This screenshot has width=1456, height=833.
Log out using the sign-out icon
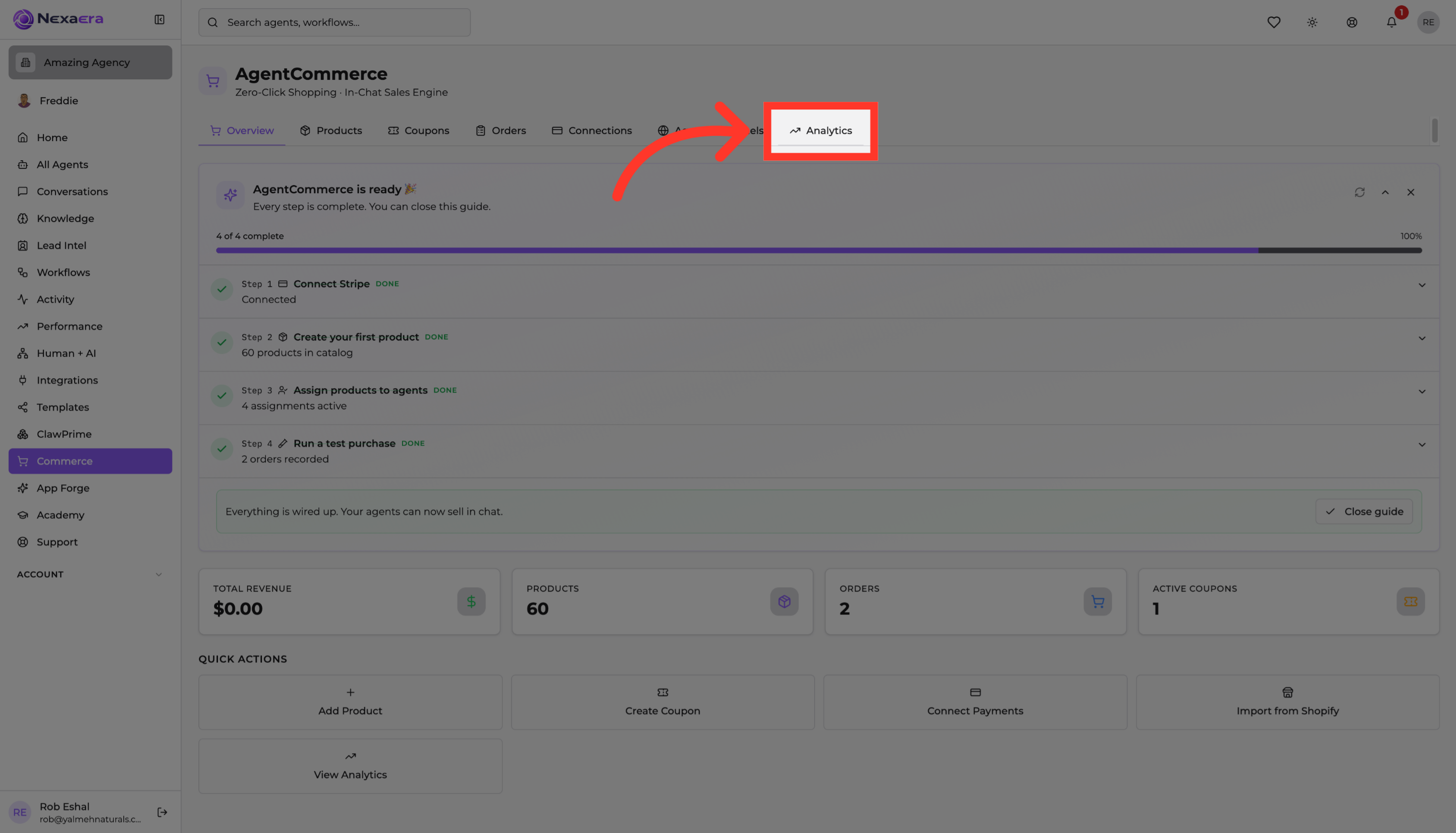tap(163, 812)
